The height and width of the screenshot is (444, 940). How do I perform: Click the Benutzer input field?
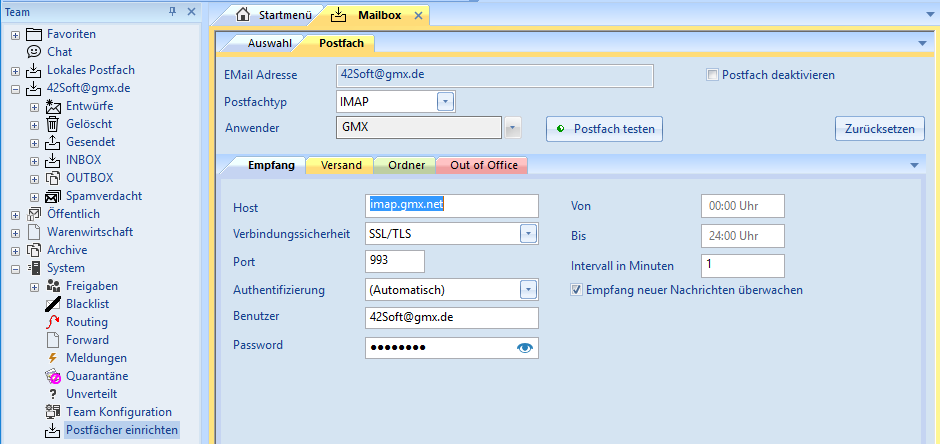[x=451, y=318]
